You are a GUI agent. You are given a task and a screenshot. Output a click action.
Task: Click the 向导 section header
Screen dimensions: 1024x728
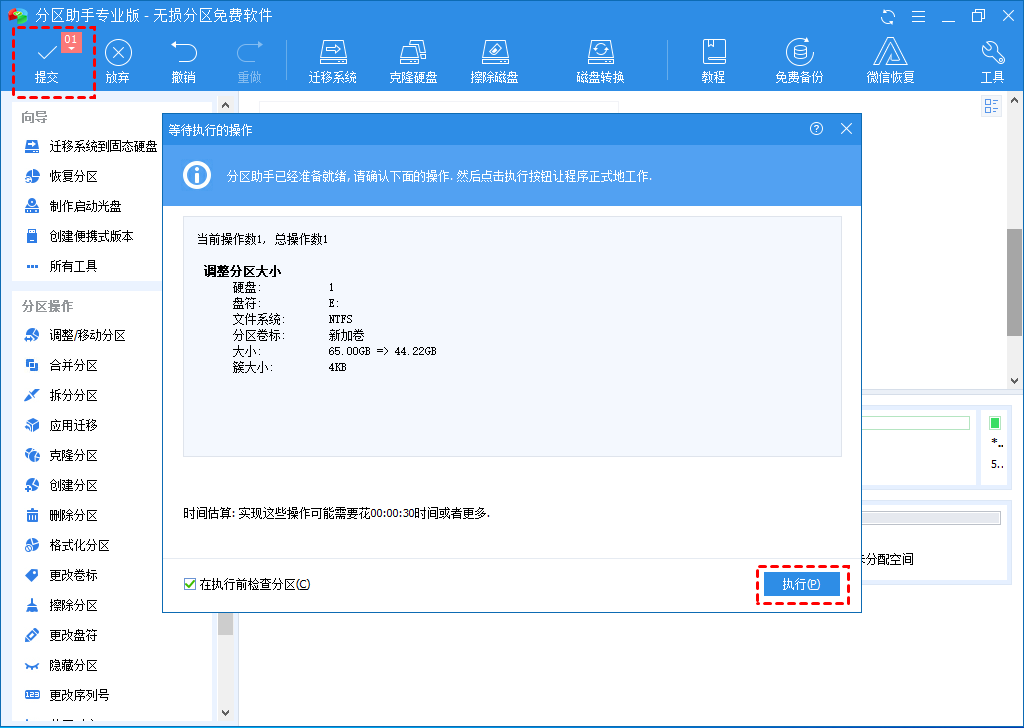tap(35, 118)
